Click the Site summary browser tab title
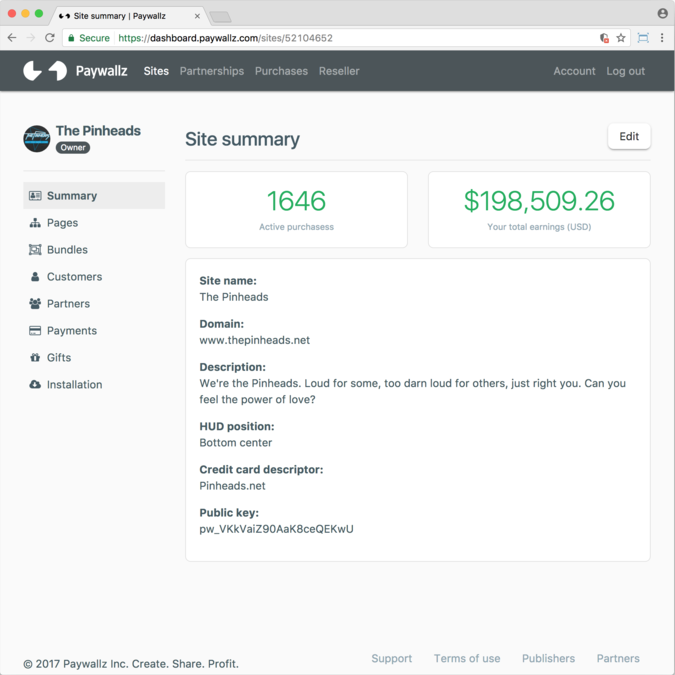Screen dimensions: 675x675 [120, 16]
